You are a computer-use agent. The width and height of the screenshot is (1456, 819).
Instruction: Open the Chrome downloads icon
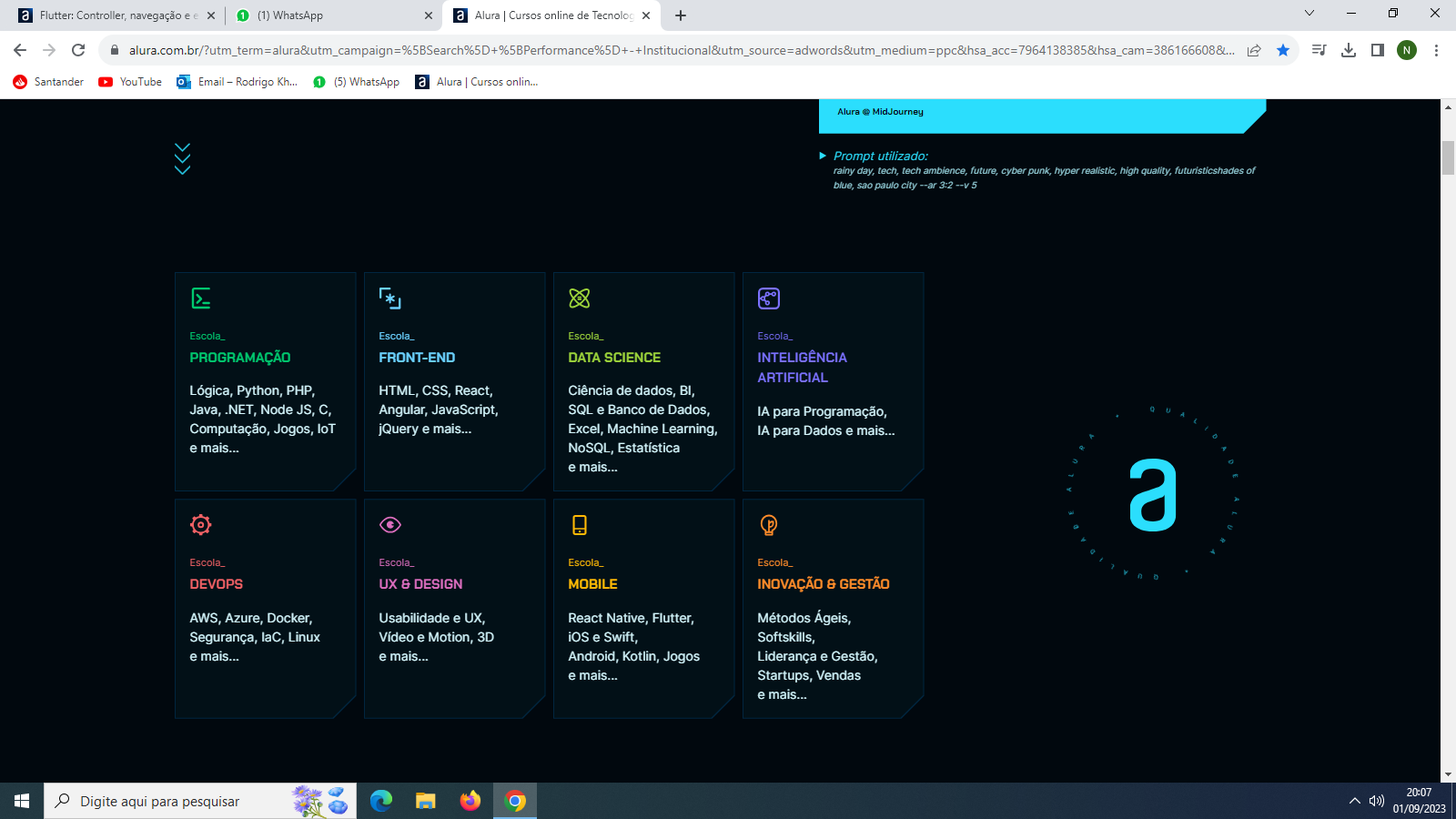[x=1349, y=50]
